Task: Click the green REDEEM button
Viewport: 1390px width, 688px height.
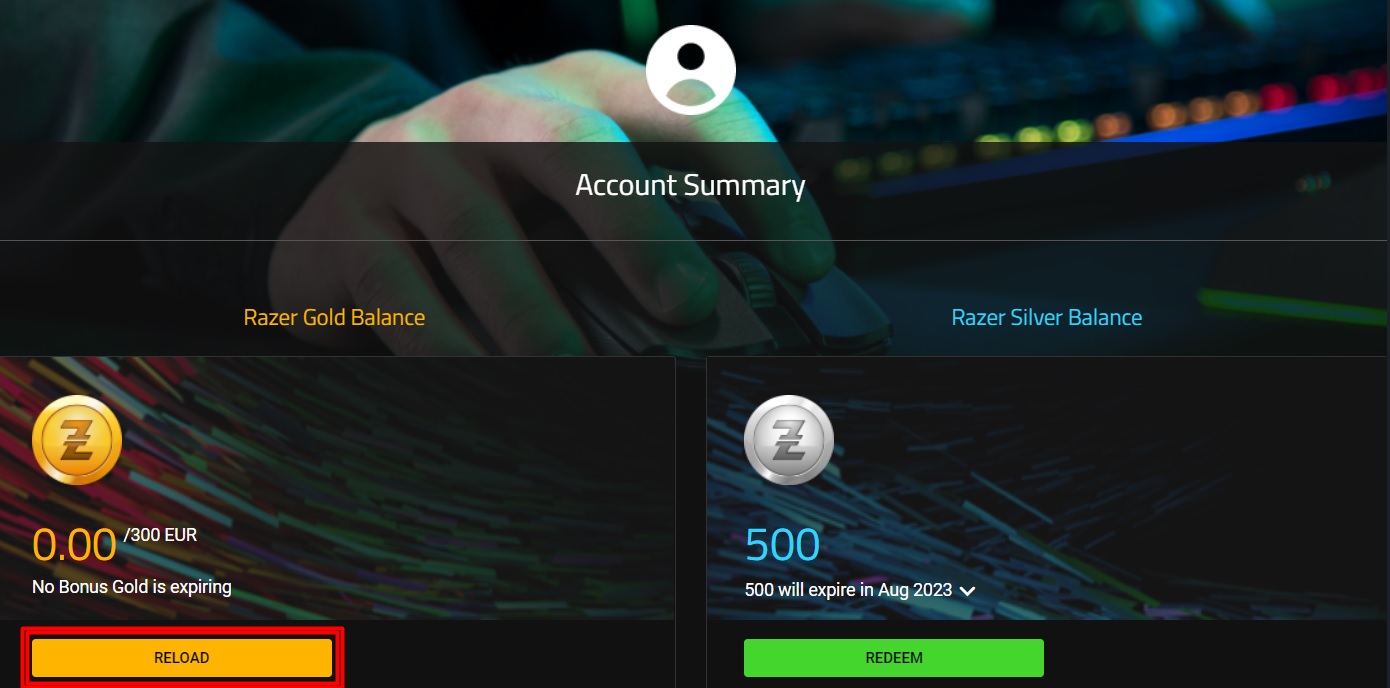Action: click(894, 658)
